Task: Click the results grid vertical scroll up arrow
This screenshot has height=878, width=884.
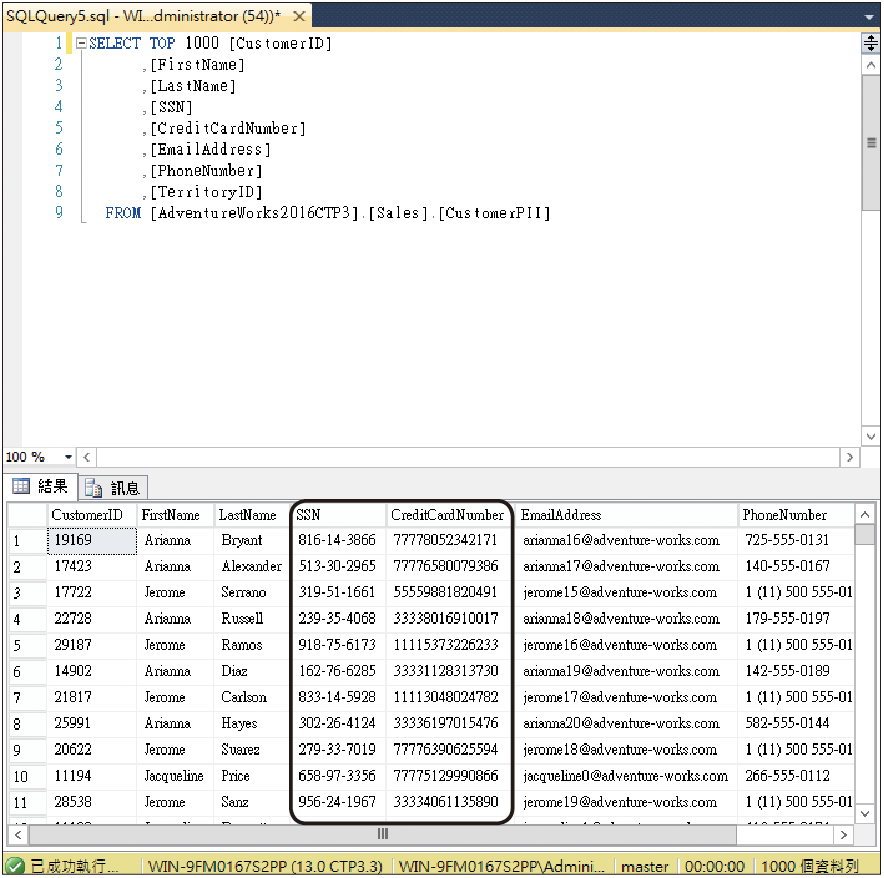Action: [x=864, y=514]
